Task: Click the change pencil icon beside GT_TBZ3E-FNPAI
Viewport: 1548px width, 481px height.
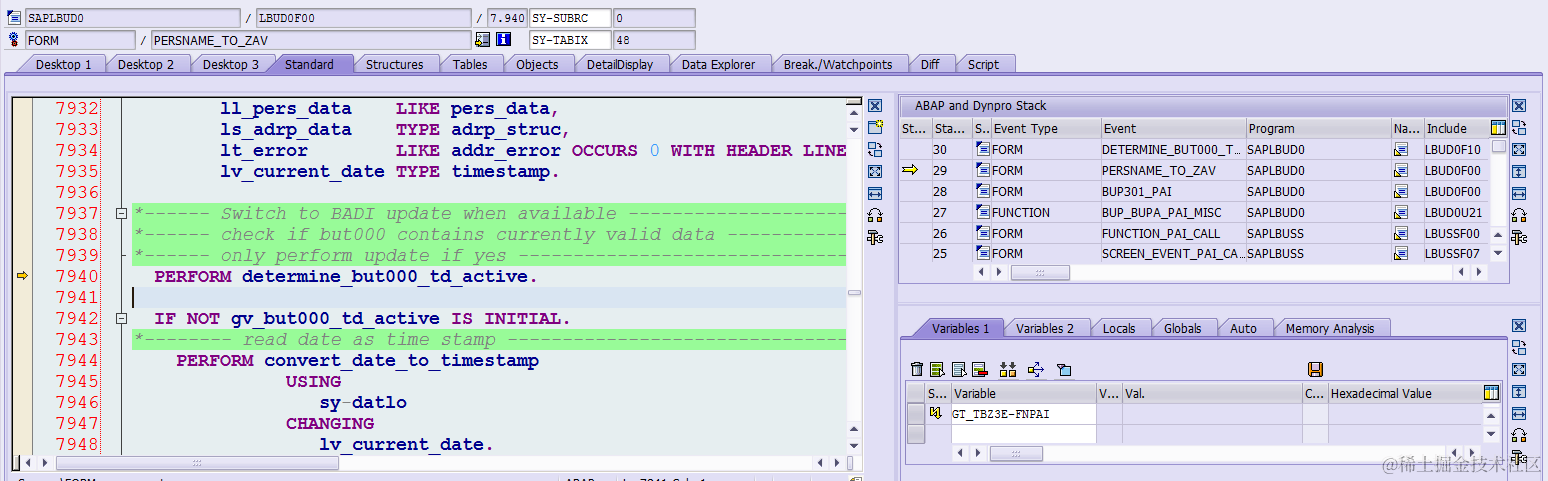Action: click(x=937, y=413)
